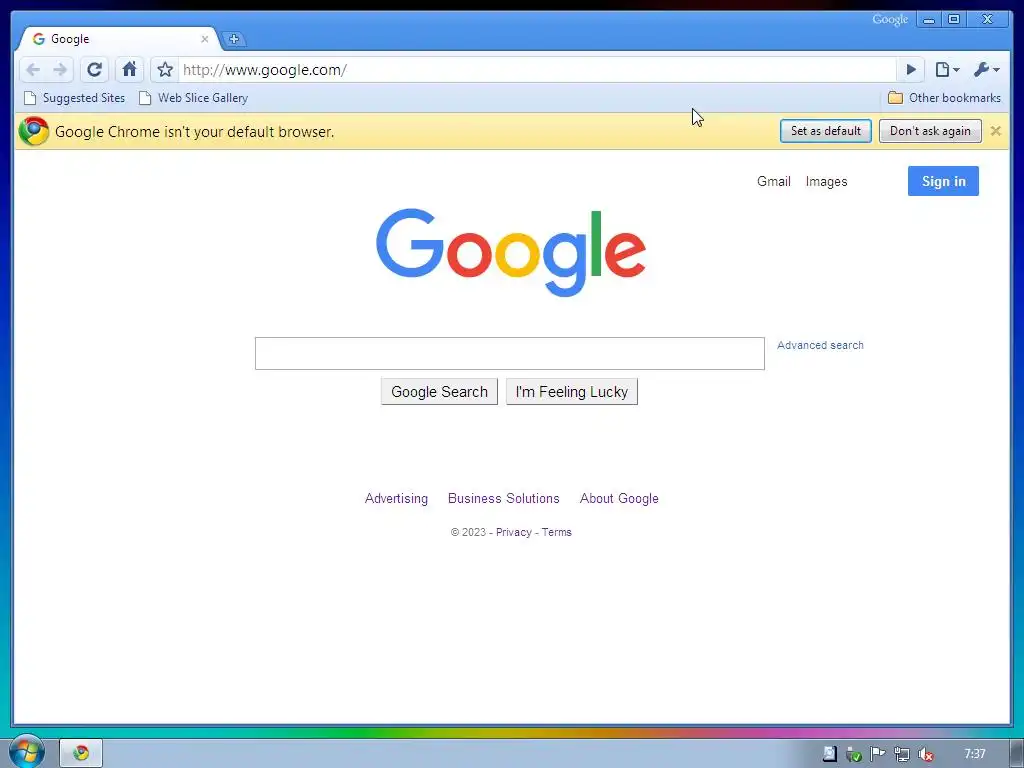
Task: Click the Show desktop strip
Action: pos(1017,754)
